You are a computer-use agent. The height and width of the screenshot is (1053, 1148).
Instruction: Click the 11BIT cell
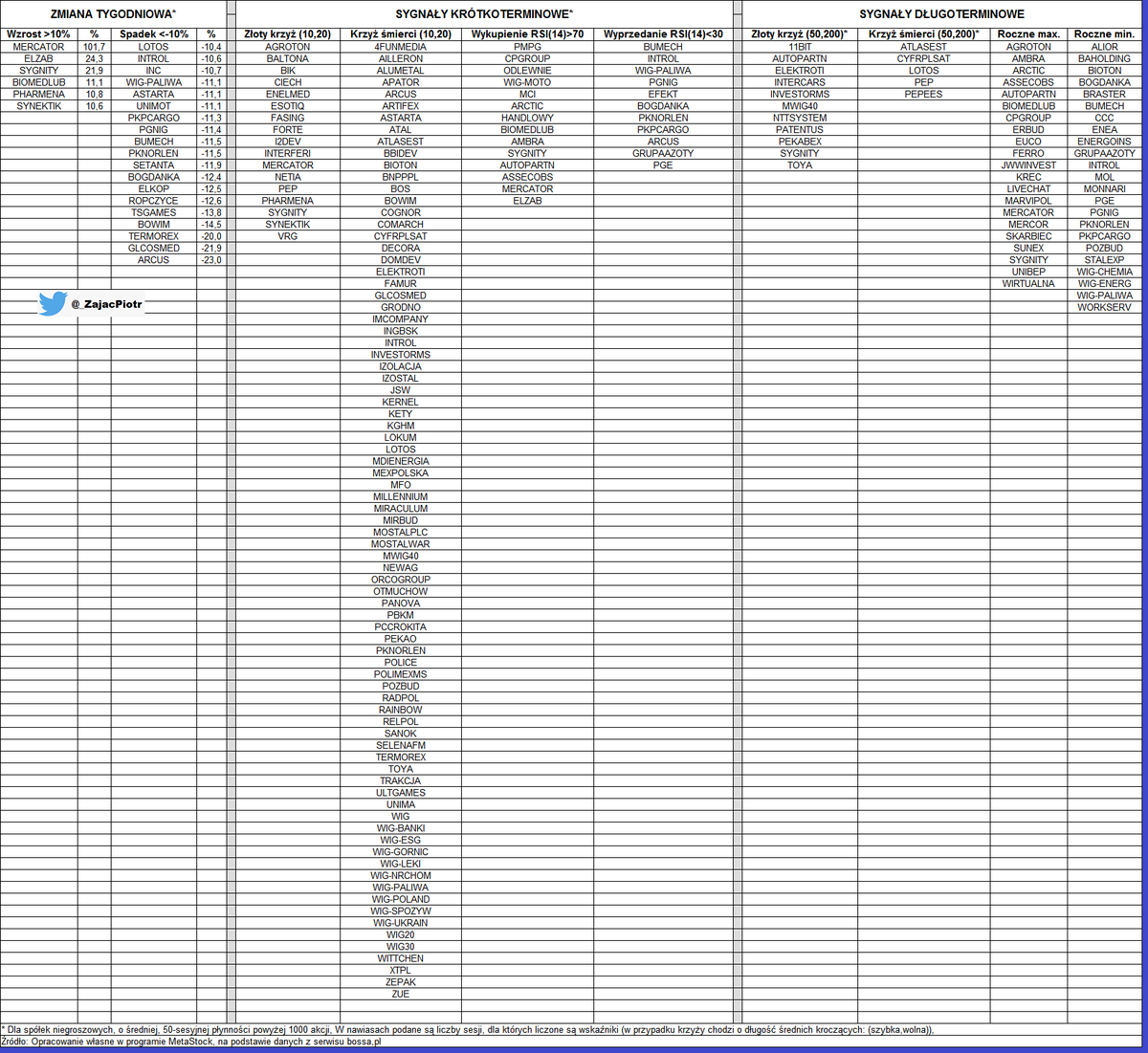800,47
